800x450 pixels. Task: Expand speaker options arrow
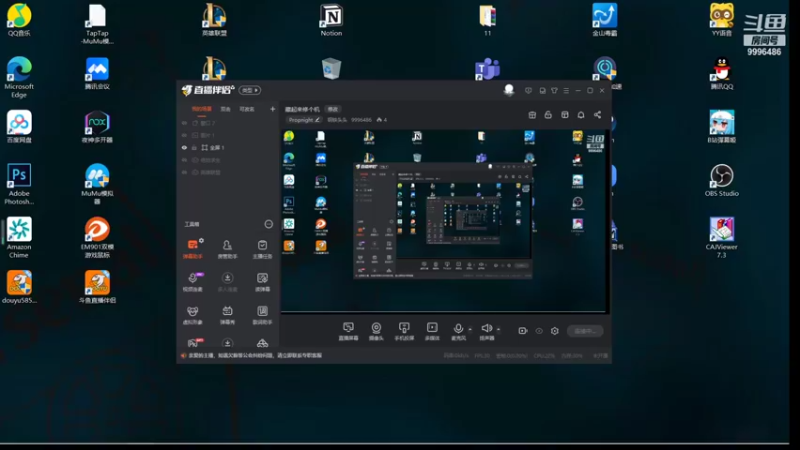pos(498,329)
